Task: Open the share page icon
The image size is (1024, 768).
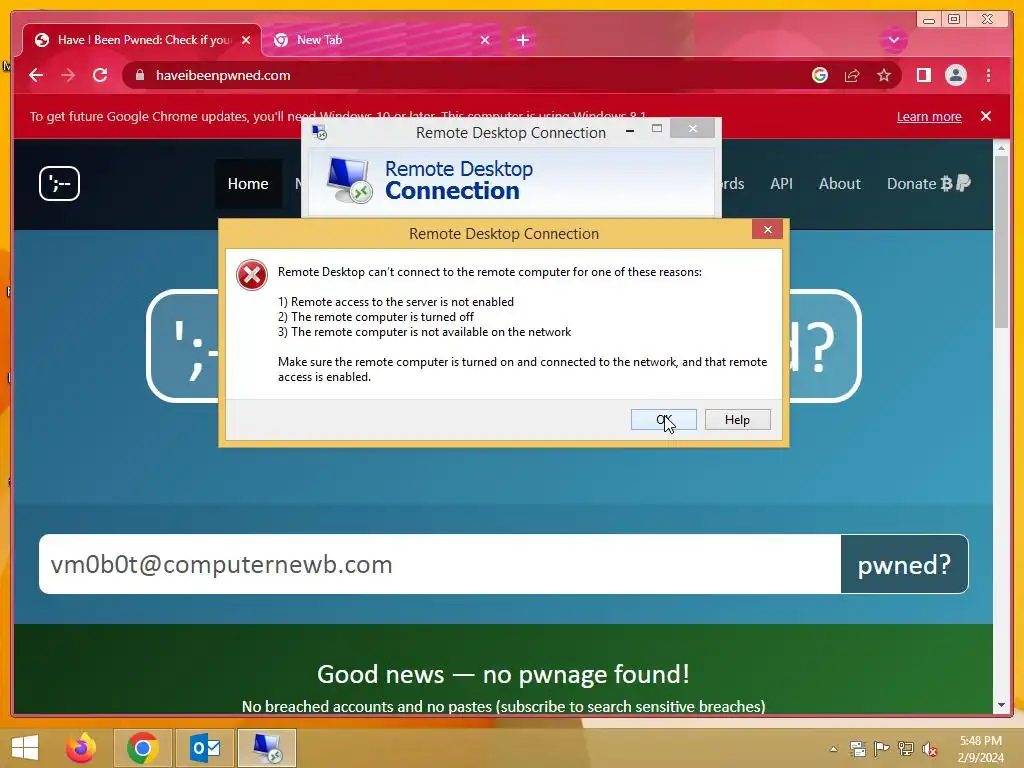Action: click(852, 76)
